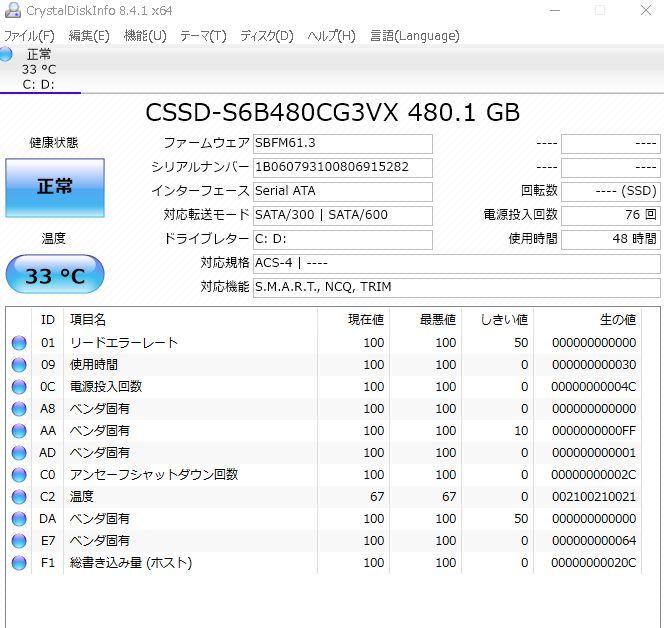Click the disk status orb above drive tab
This screenshot has width=664, height=628.
[7, 54]
